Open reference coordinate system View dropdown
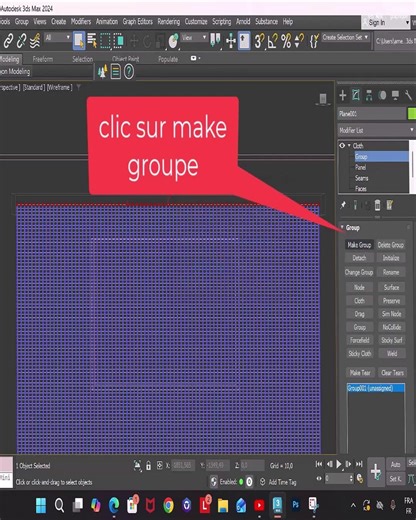This screenshot has width=416, height=520. click(194, 37)
